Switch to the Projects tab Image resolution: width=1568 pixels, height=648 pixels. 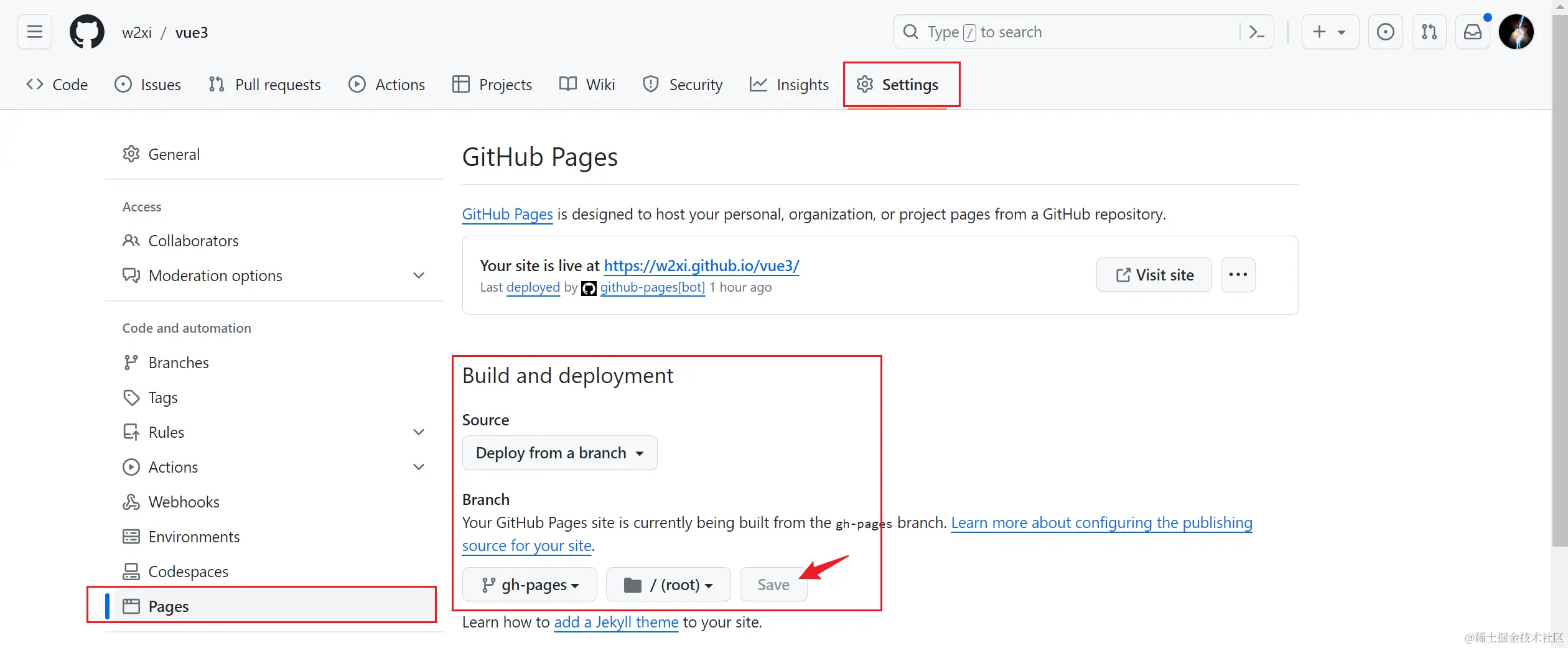tap(492, 85)
